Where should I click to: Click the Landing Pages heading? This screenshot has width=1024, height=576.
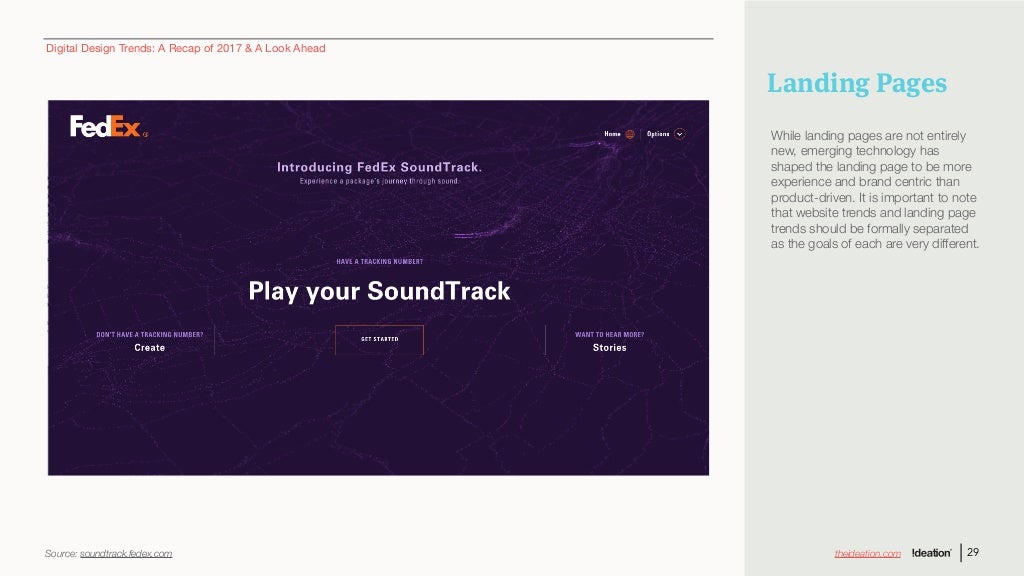click(x=857, y=84)
